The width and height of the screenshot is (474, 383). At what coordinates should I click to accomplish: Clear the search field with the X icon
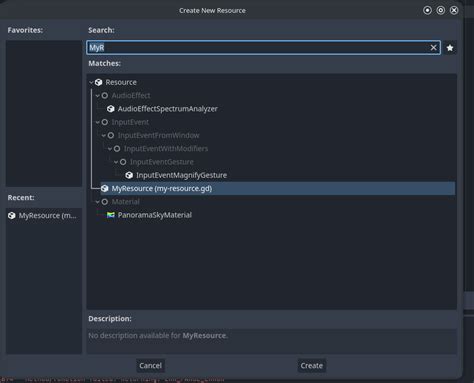tap(433, 48)
